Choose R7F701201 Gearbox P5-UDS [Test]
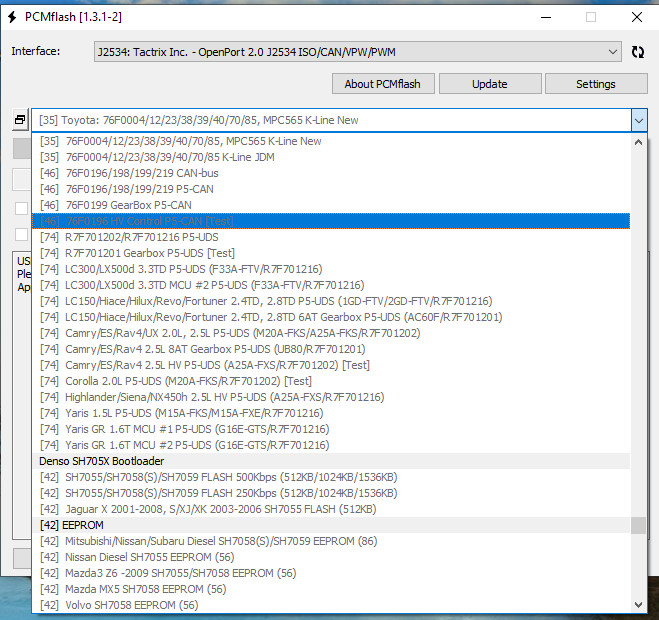The height and width of the screenshot is (620, 659). click(331, 253)
